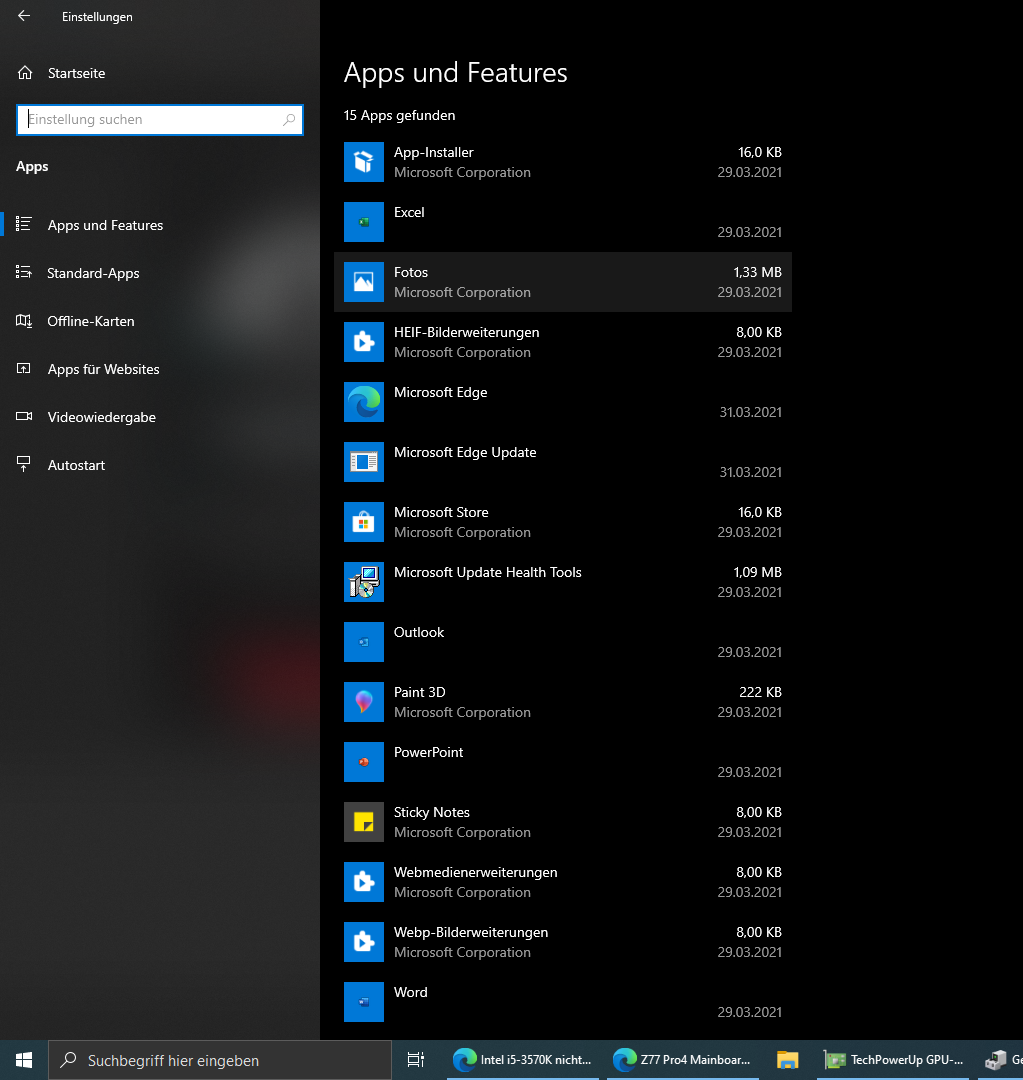Click the Microsoft Update Health Tools icon
The image size is (1023, 1080).
364,582
